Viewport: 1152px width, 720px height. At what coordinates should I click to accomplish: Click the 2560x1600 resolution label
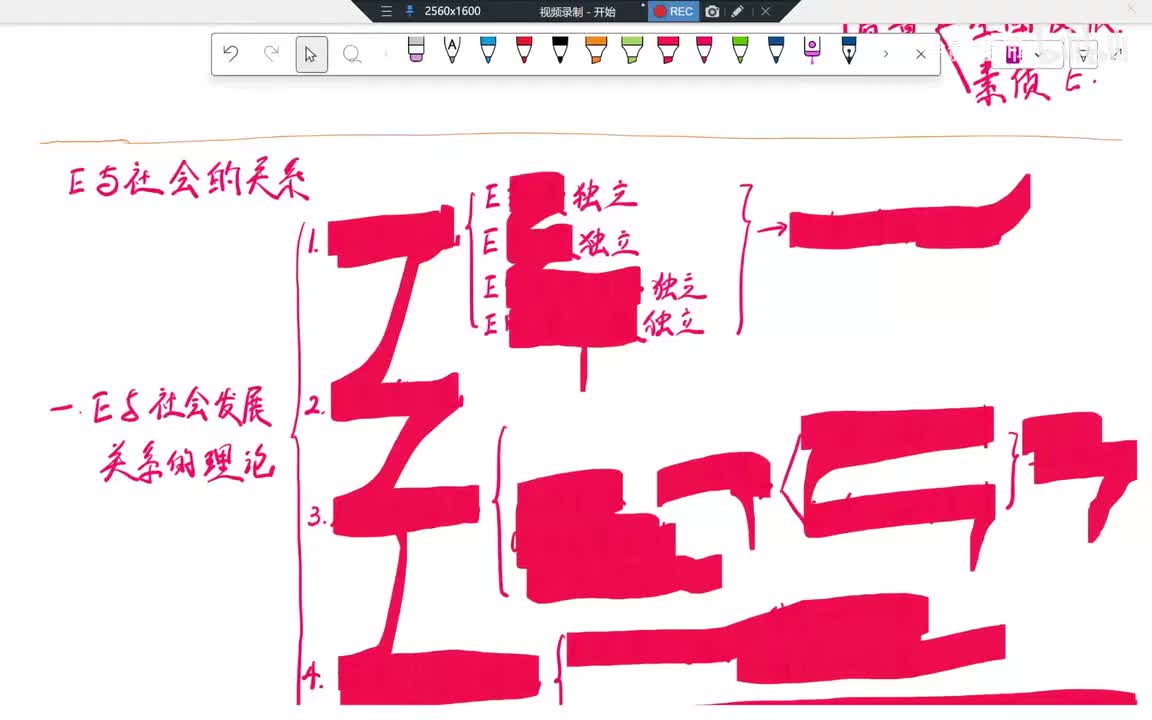pos(453,11)
